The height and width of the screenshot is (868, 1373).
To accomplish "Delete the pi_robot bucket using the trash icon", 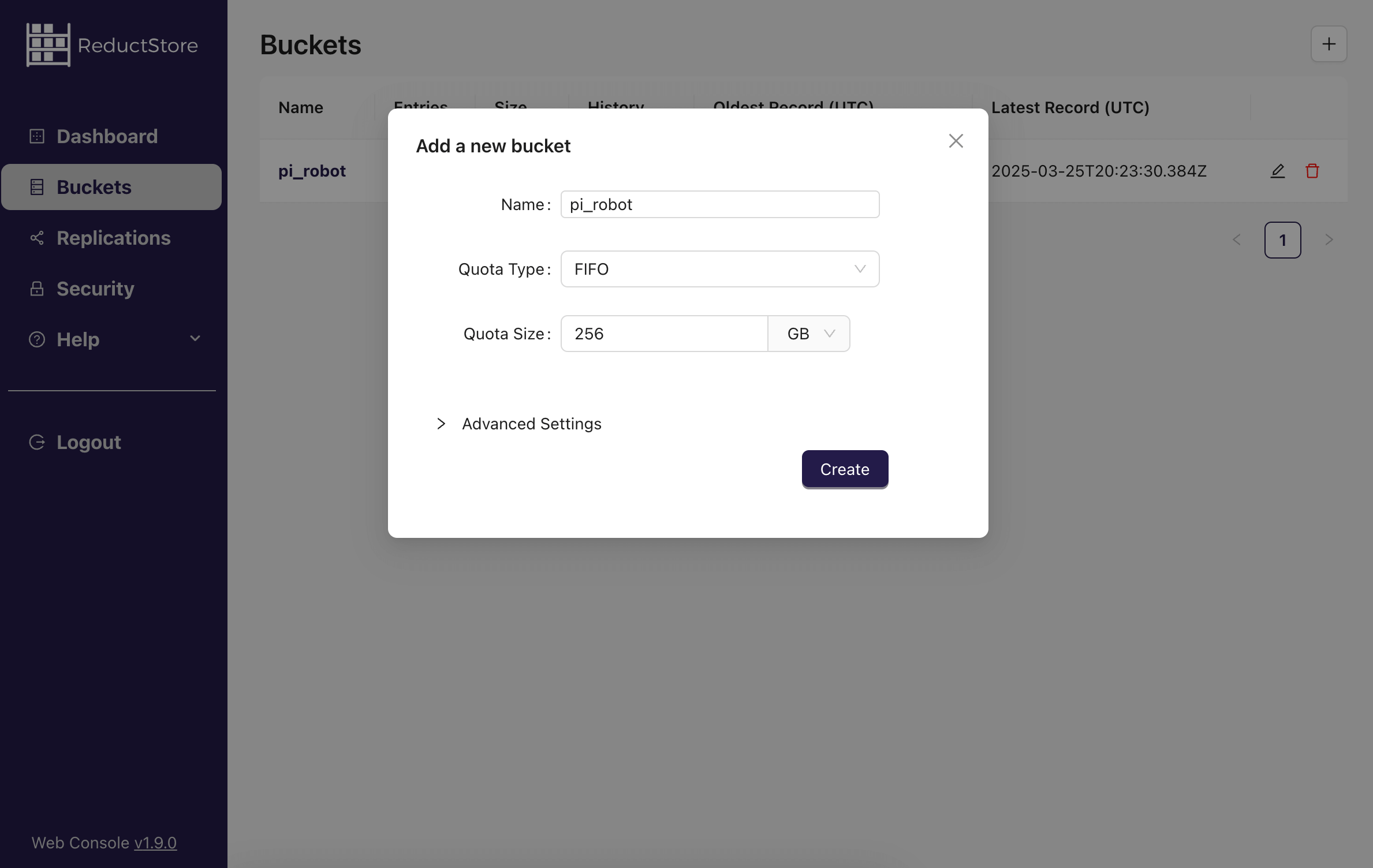I will coord(1312,171).
